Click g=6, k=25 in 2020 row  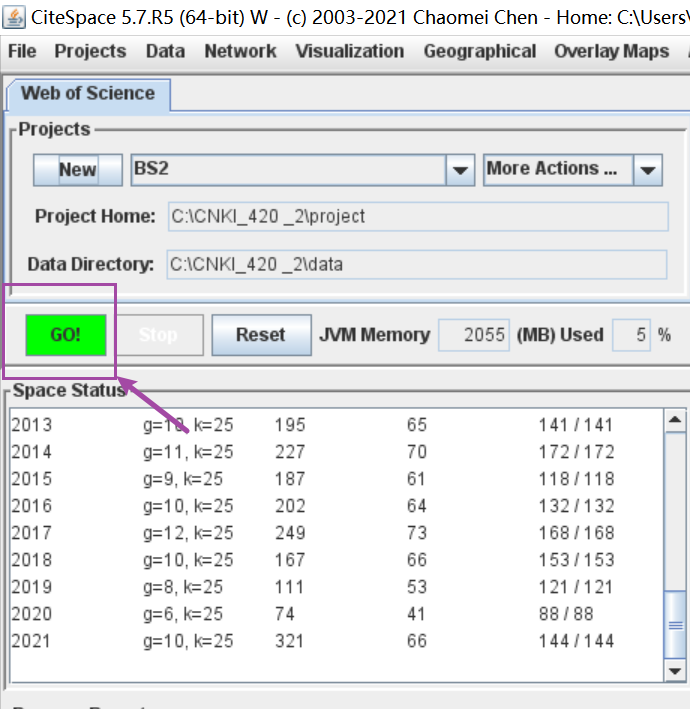(183, 614)
